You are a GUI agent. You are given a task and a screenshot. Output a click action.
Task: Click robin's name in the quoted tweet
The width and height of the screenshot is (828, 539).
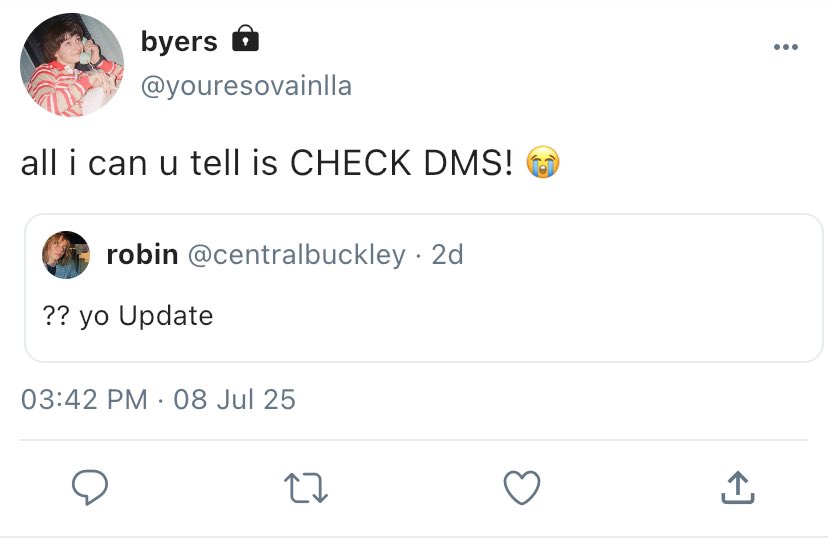pos(142,255)
